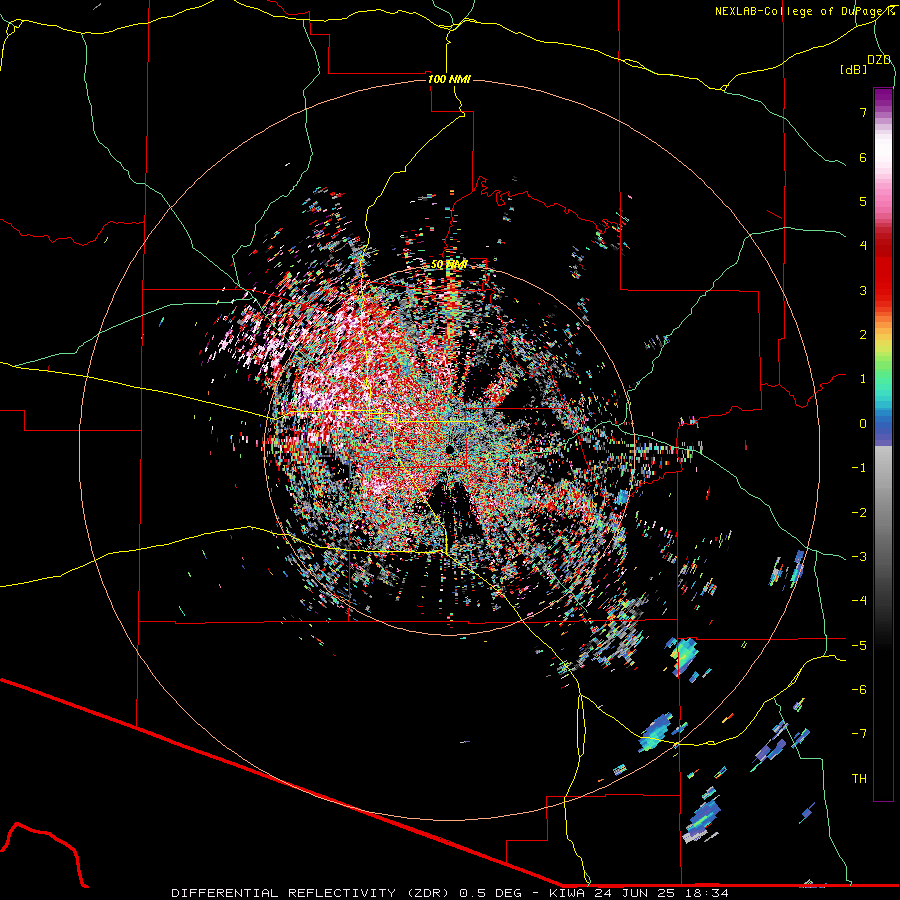
Task: Click the 100 NMI range ring label
Action: pyautogui.click(x=449, y=79)
